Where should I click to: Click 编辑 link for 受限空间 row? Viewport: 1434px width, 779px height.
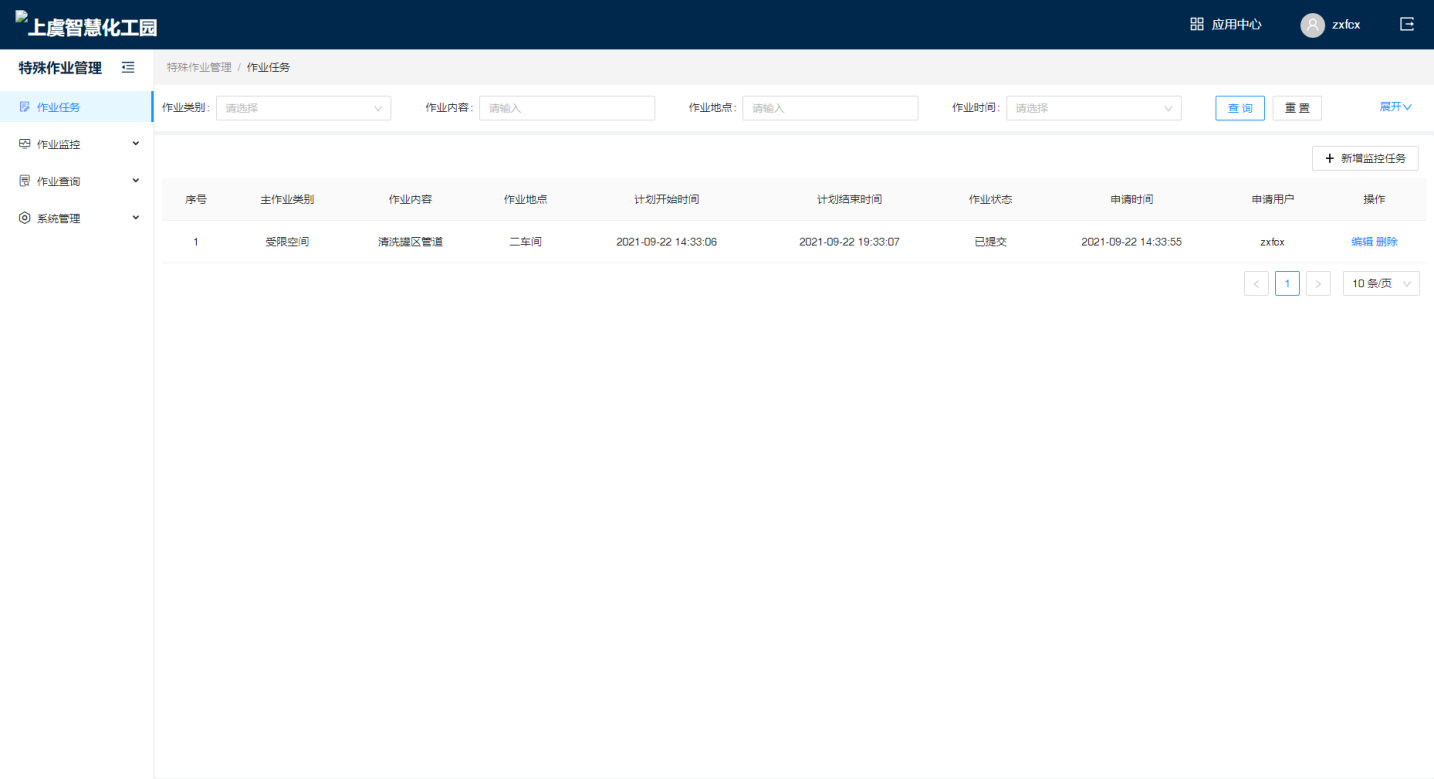[x=1361, y=242]
